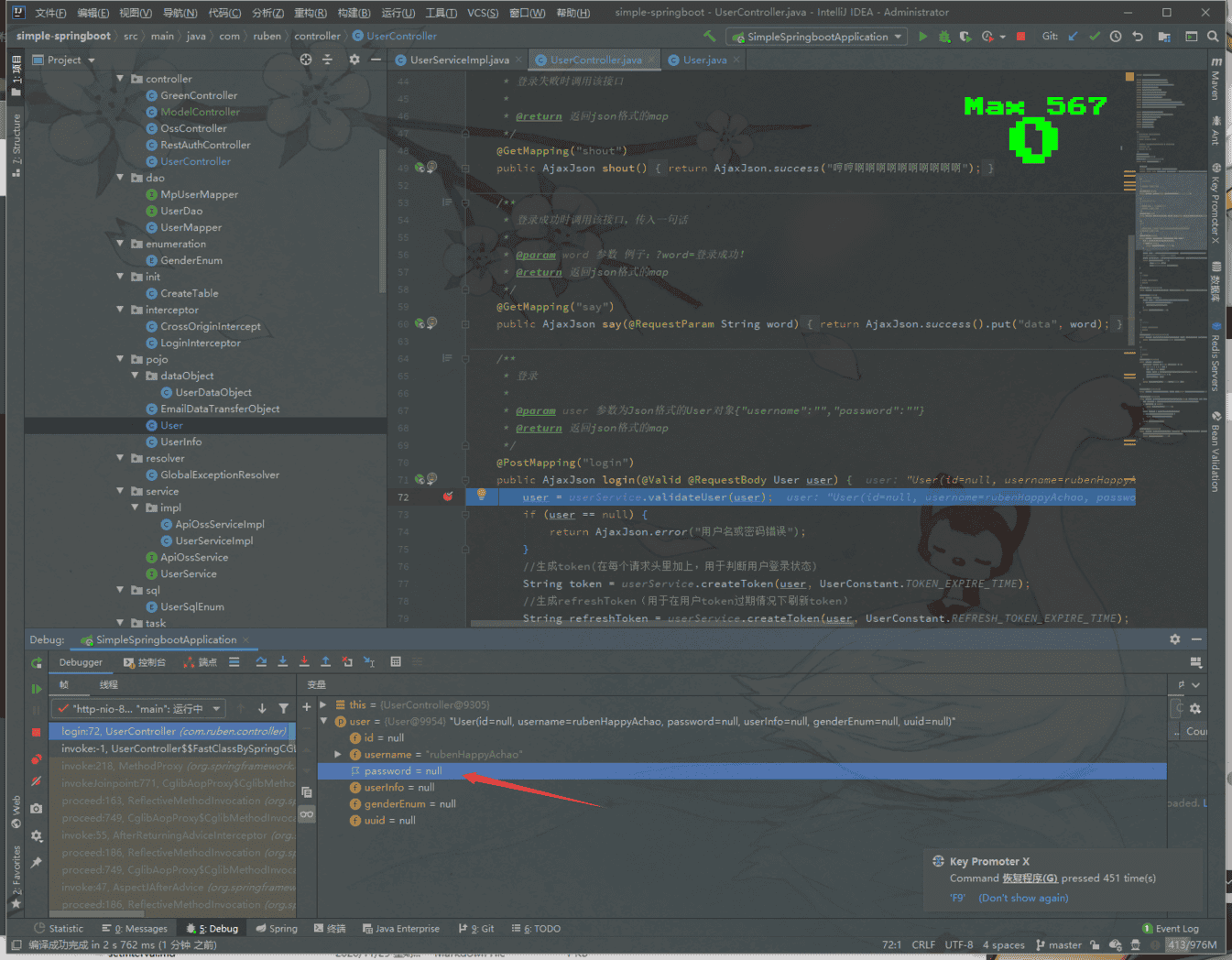Stop the running application with the red square
This screenshot has height=960, width=1232.
pyautogui.click(x=1020, y=37)
